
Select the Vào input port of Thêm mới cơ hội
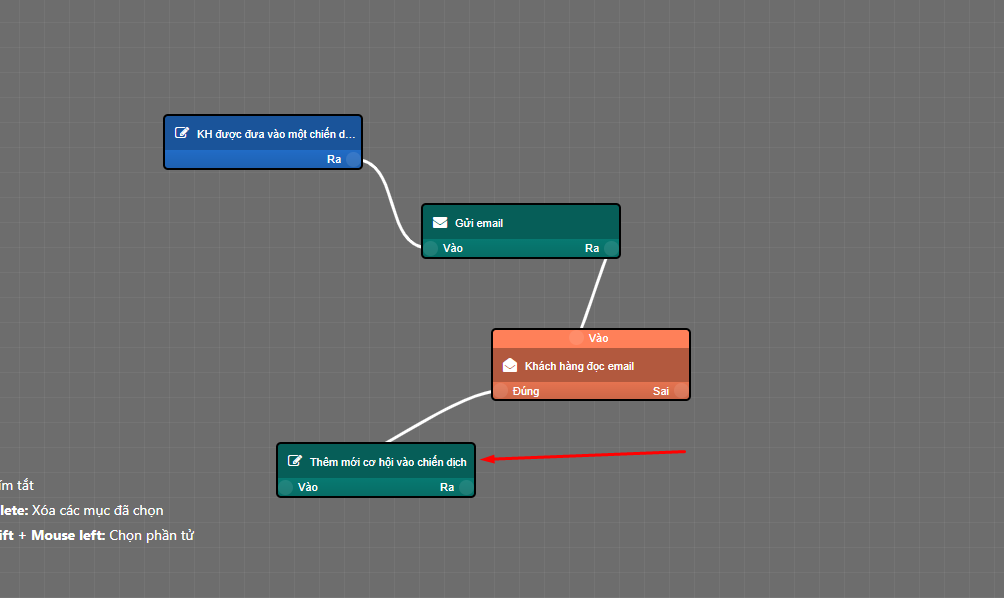click(x=286, y=487)
